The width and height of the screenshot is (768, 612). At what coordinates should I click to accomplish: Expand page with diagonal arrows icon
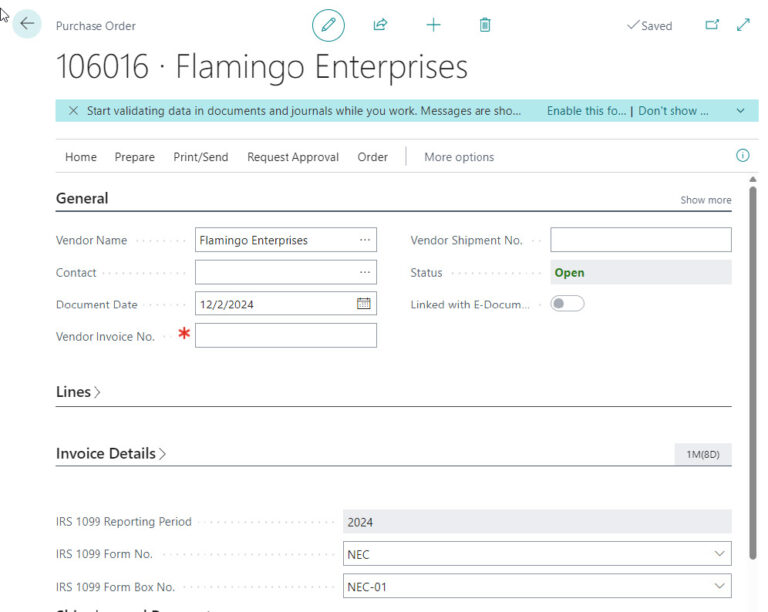coord(744,24)
